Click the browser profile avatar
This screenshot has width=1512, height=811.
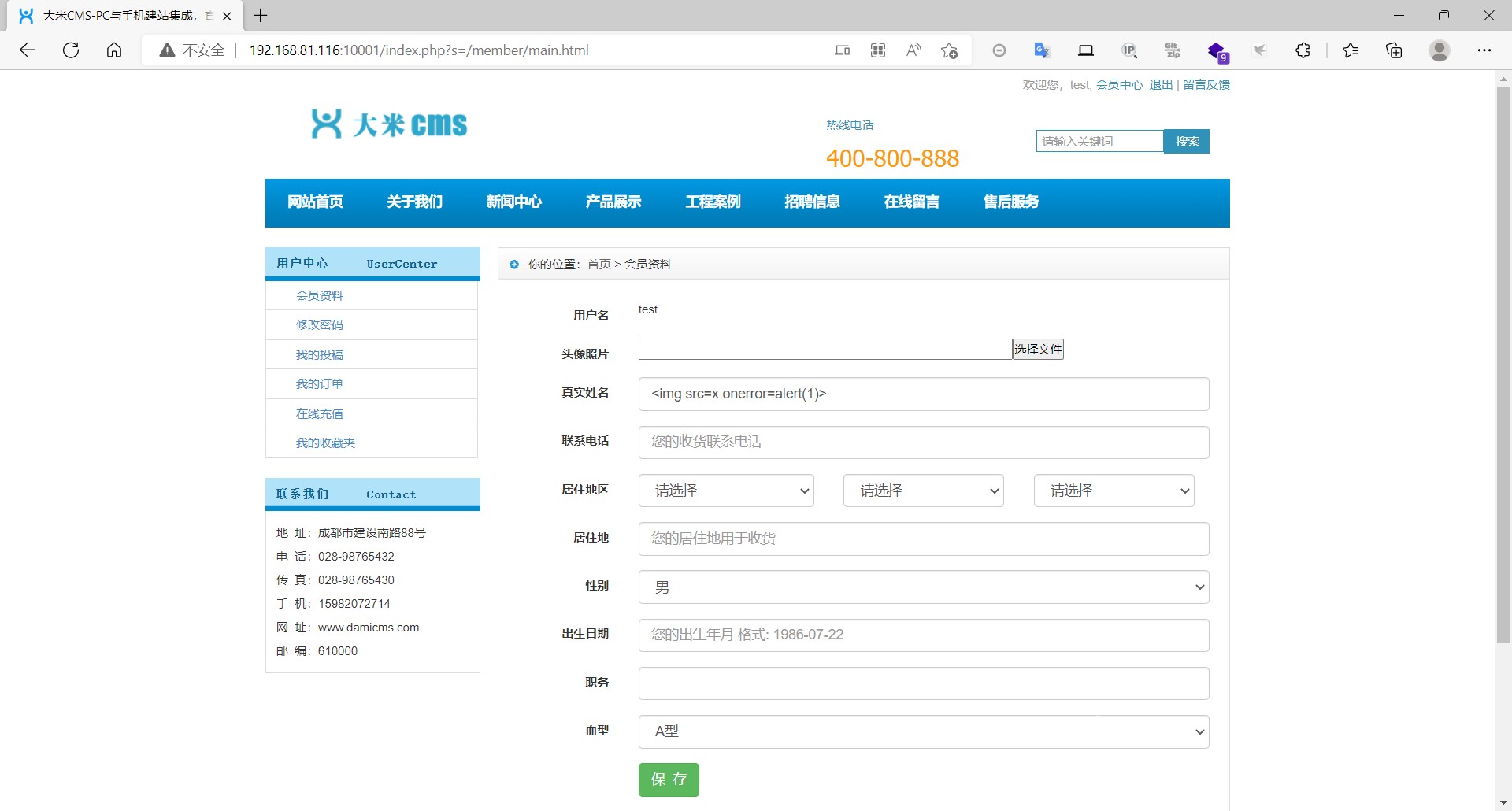tap(1440, 50)
